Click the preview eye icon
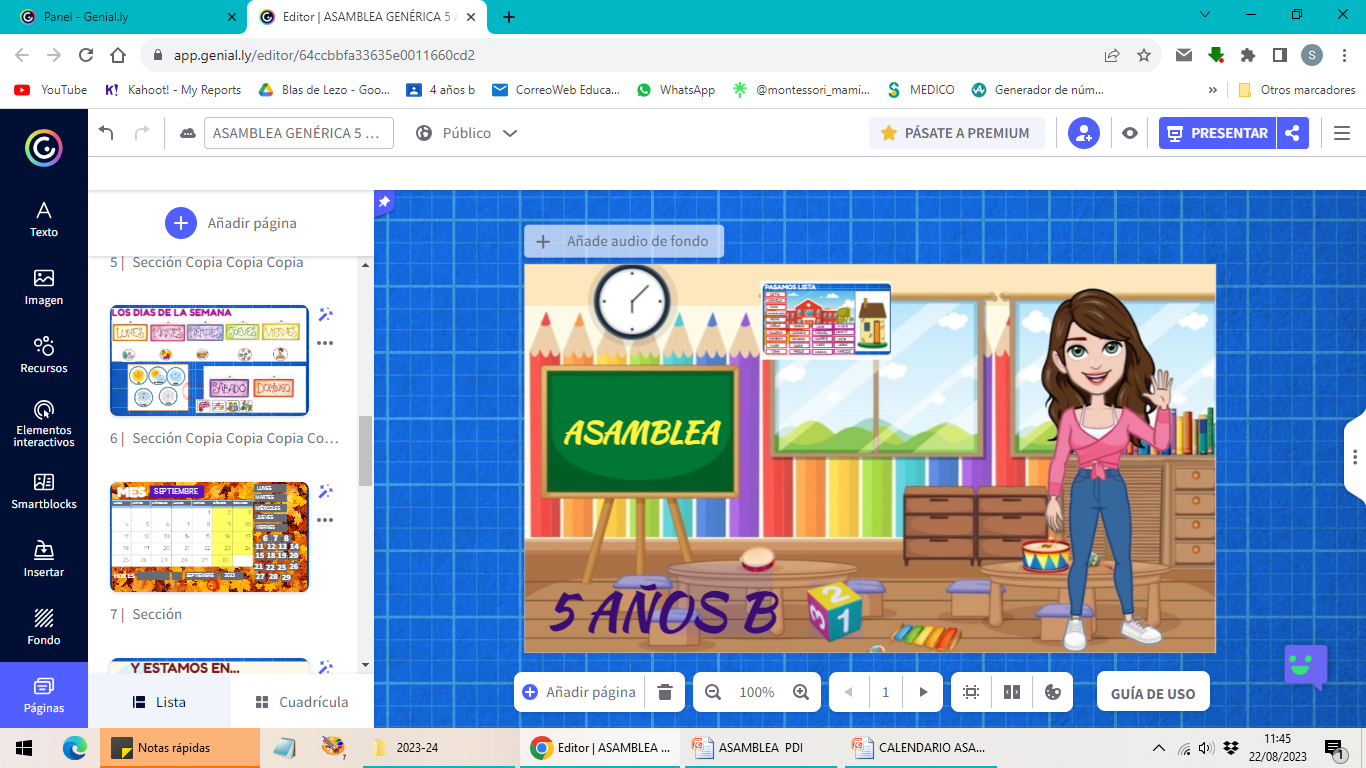This screenshot has width=1366, height=768. point(1130,133)
